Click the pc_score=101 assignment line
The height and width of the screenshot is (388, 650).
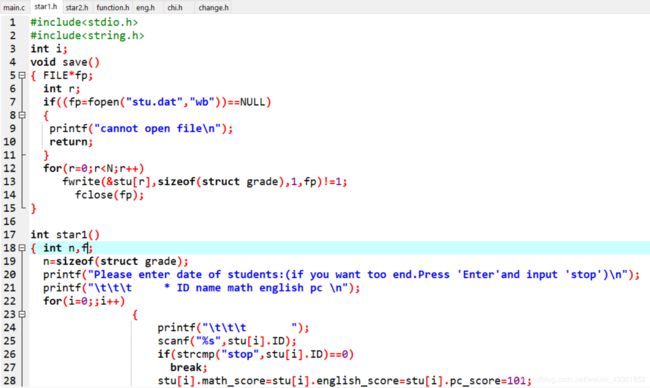(344, 381)
